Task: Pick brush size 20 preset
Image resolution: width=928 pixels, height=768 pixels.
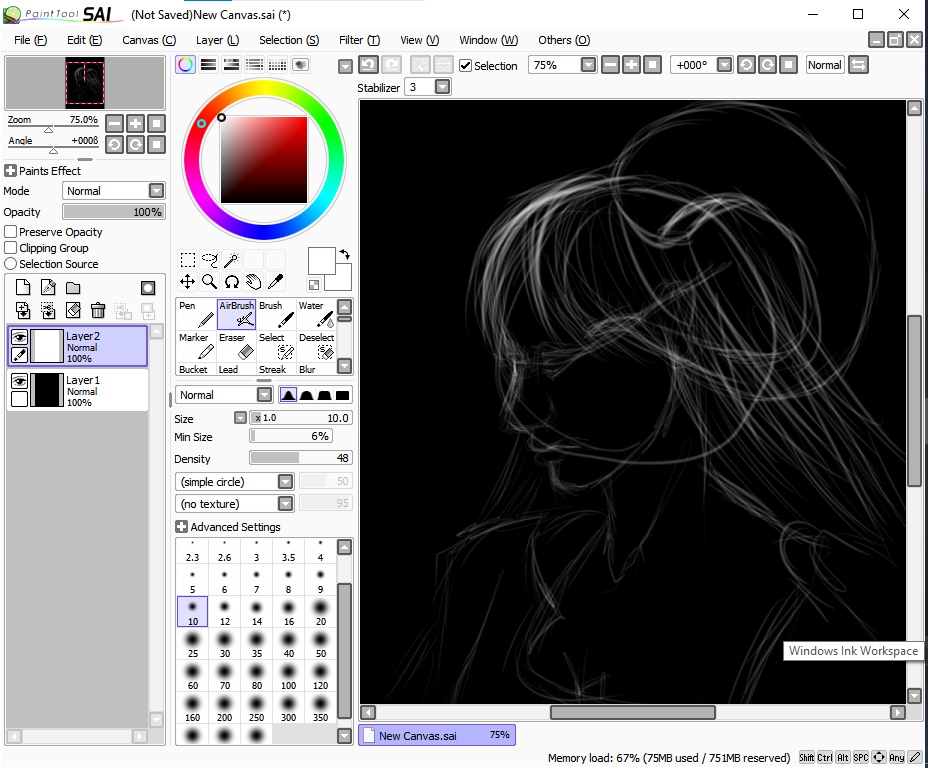Action: tap(320, 612)
